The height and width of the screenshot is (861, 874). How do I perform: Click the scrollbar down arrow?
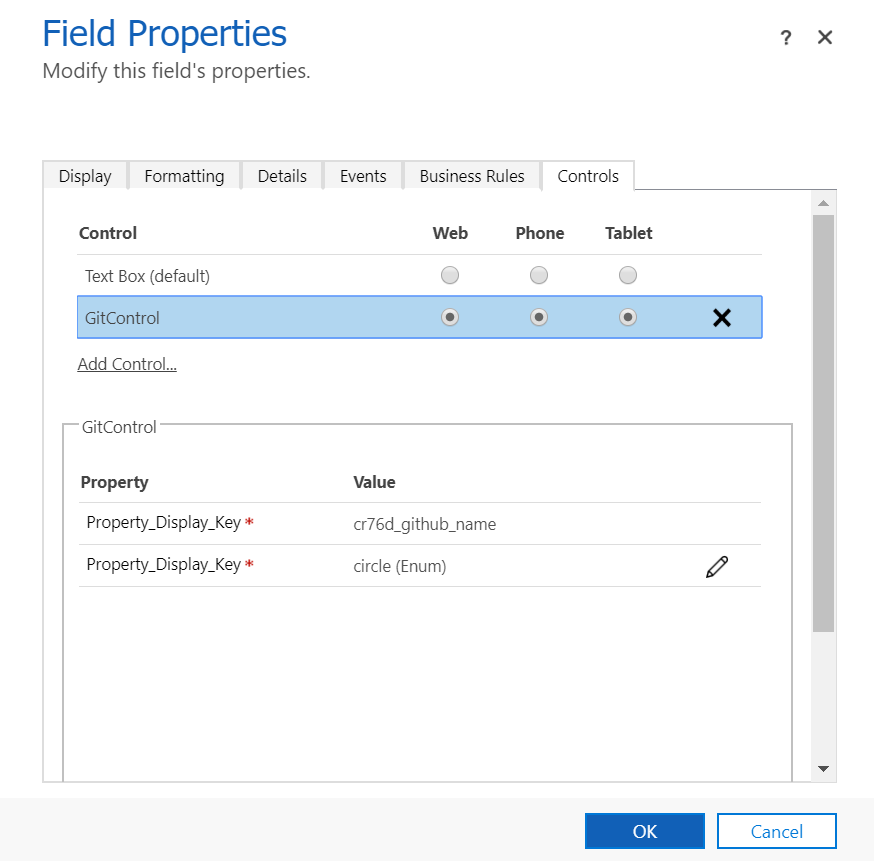[x=823, y=769]
